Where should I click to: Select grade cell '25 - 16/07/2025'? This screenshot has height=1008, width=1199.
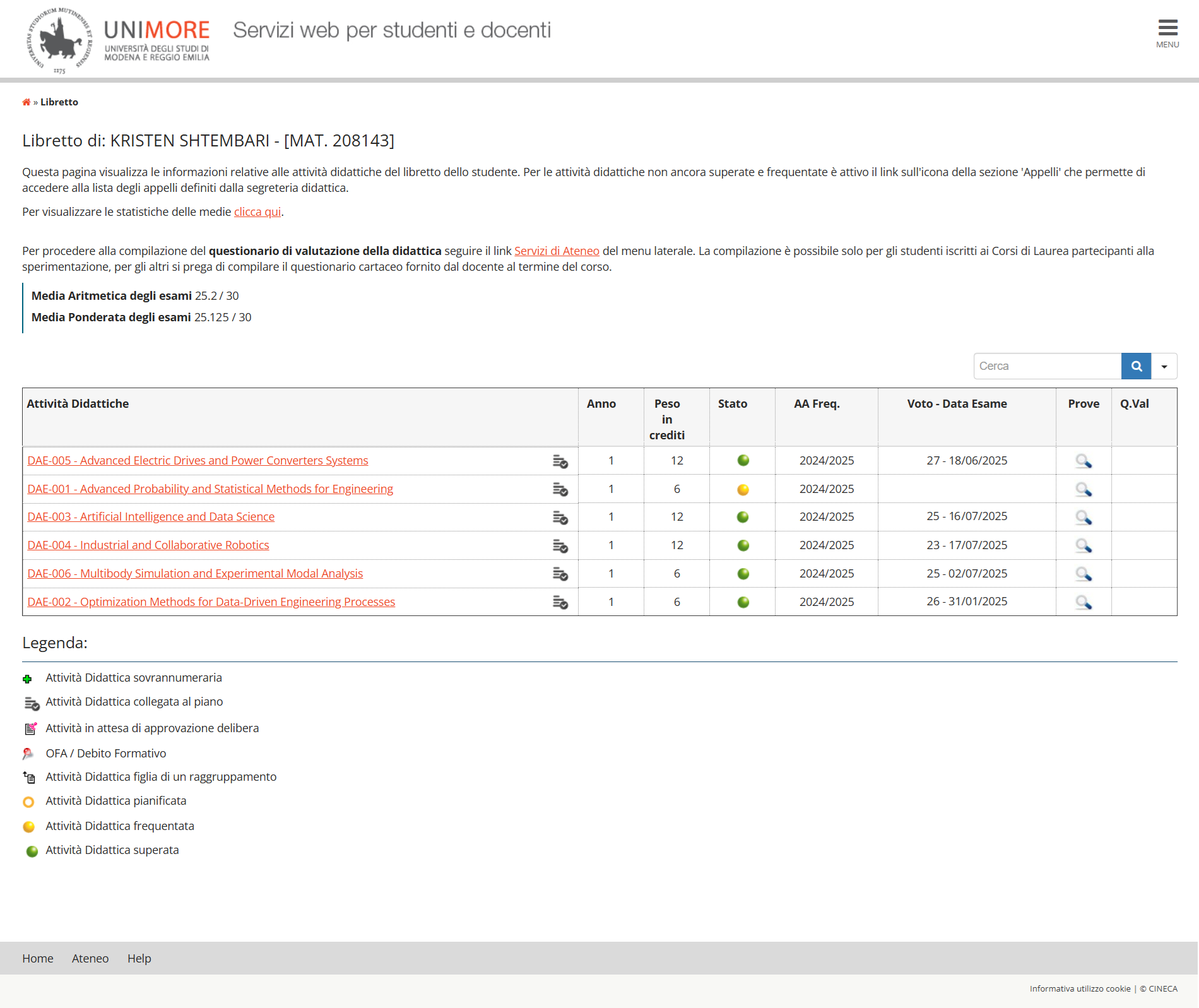pos(967,516)
